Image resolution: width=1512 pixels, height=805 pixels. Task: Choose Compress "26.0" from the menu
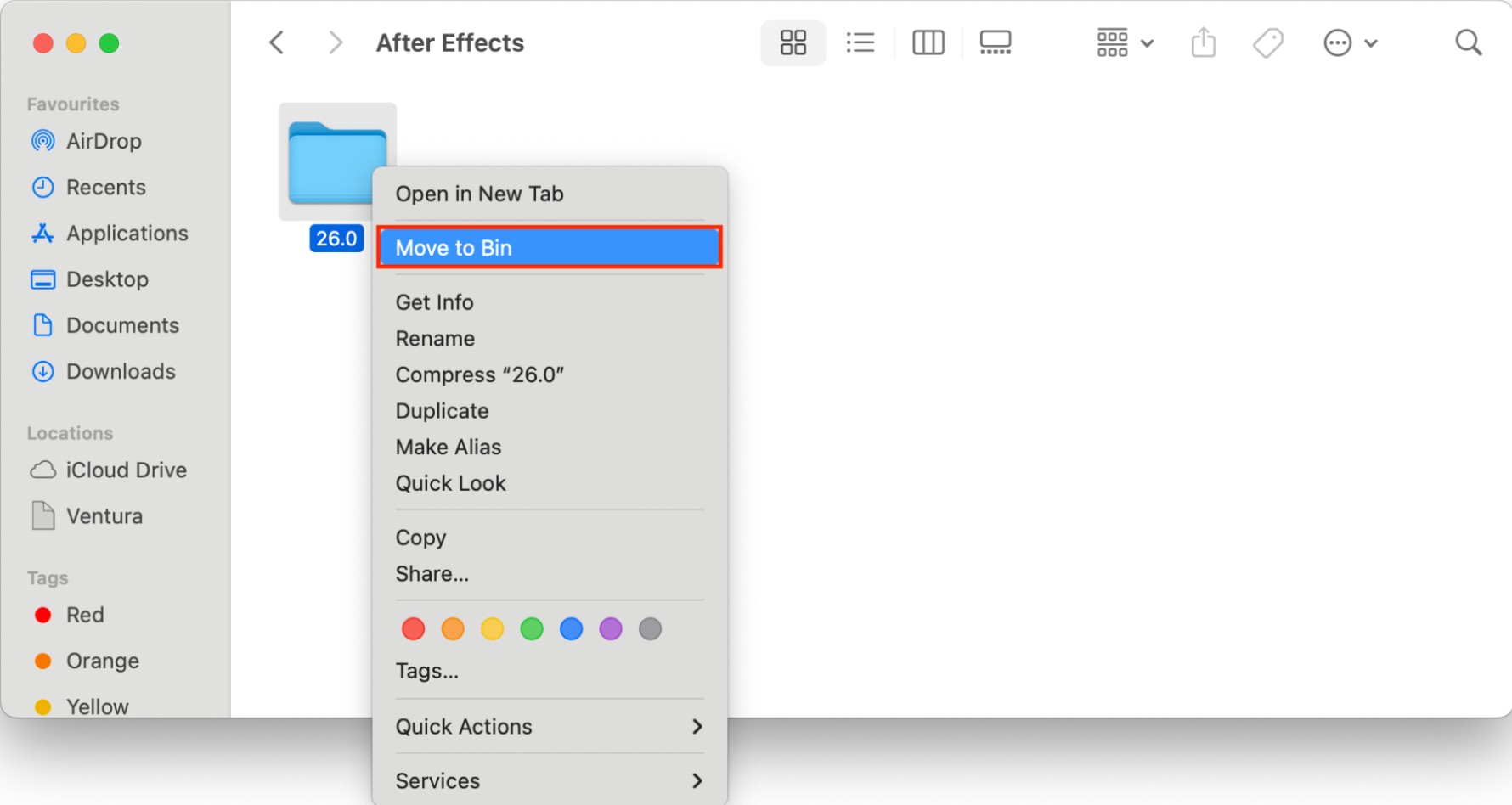click(480, 374)
